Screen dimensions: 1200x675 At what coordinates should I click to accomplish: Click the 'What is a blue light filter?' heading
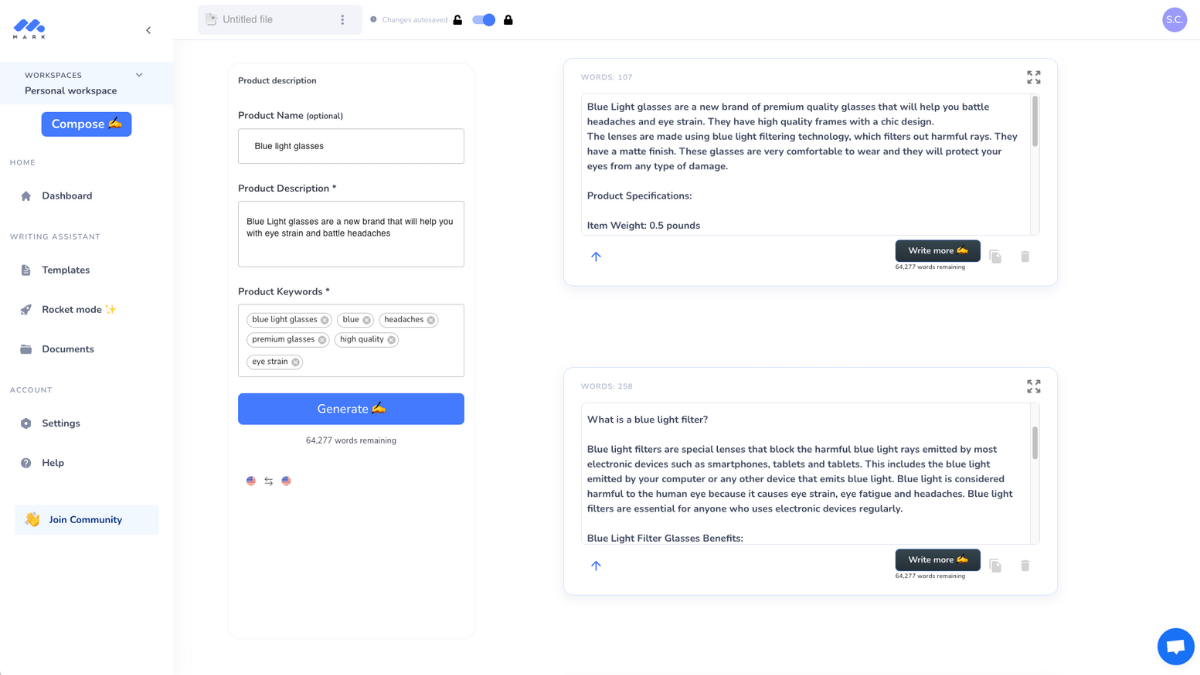(x=647, y=420)
